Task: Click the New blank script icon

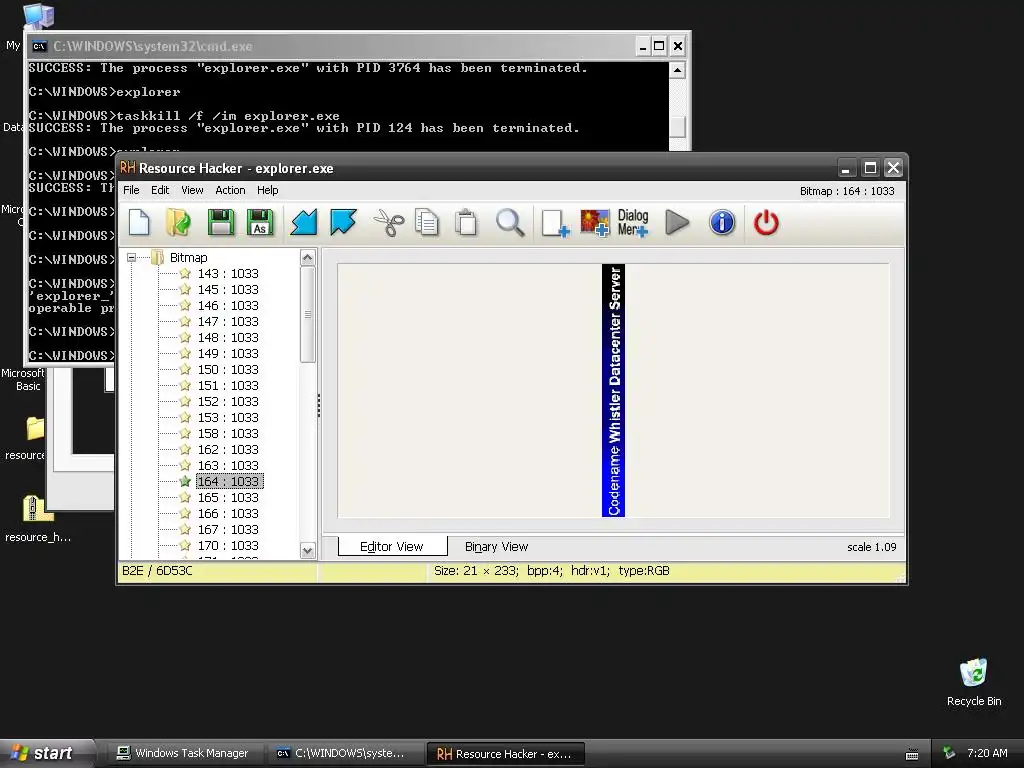Action: tap(139, 223)
